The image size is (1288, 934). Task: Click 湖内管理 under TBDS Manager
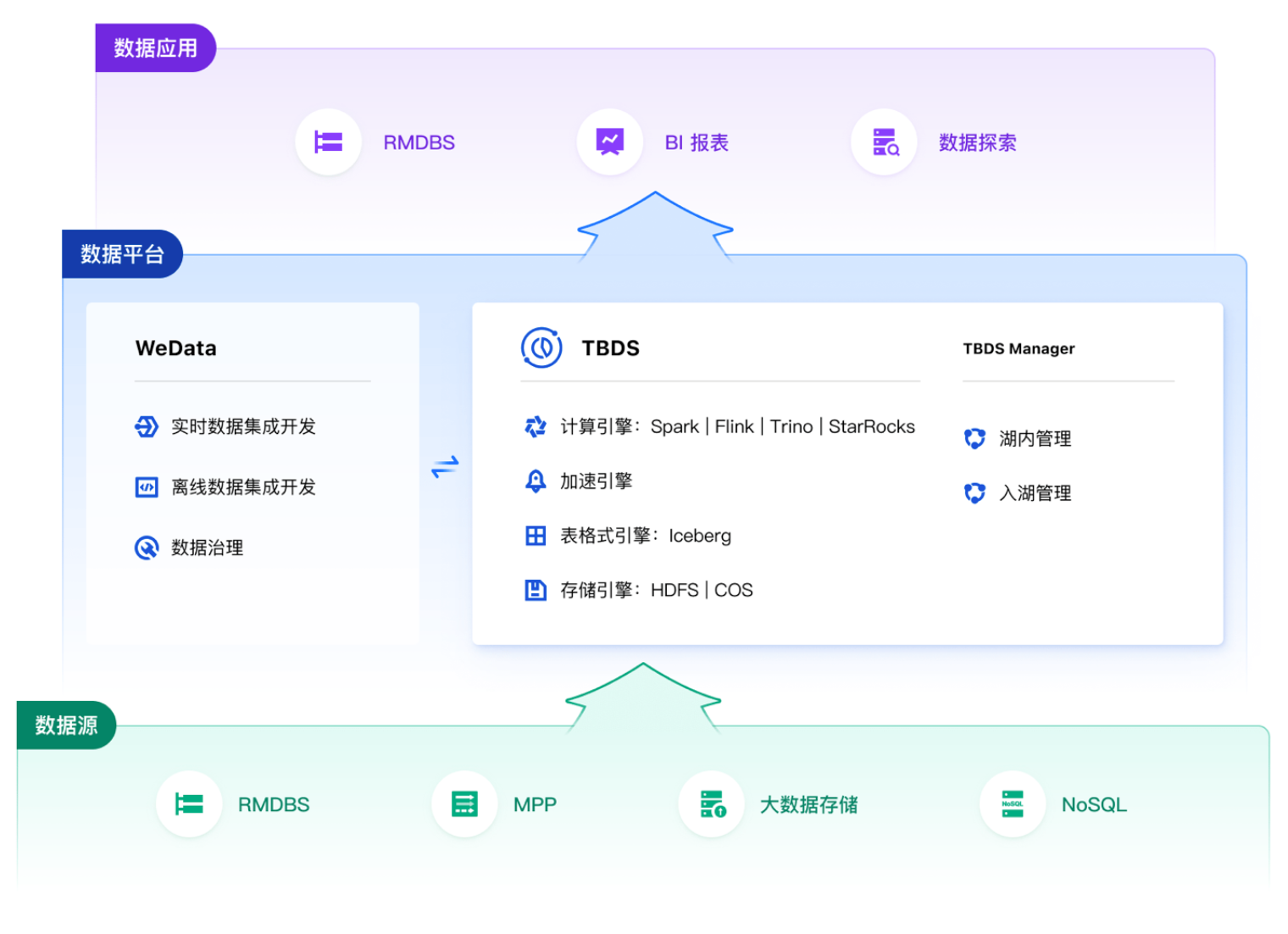pyautogui.click(x=1035, y=439)
